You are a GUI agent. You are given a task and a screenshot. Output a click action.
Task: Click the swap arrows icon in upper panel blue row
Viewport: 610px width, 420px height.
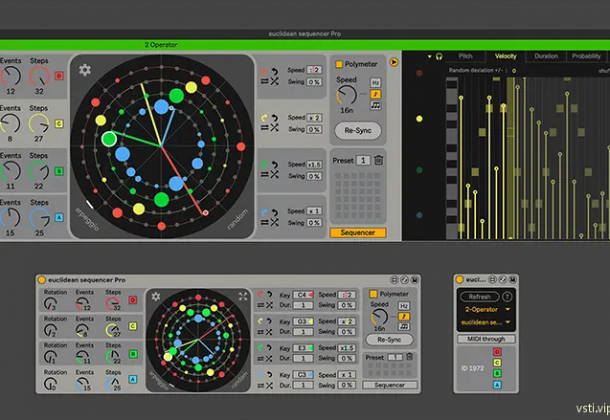(x=265, y=222)
